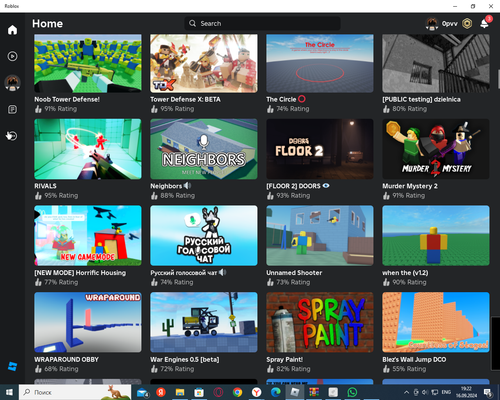Click the vertical scrollbar of game list

(x=498, y=79)
